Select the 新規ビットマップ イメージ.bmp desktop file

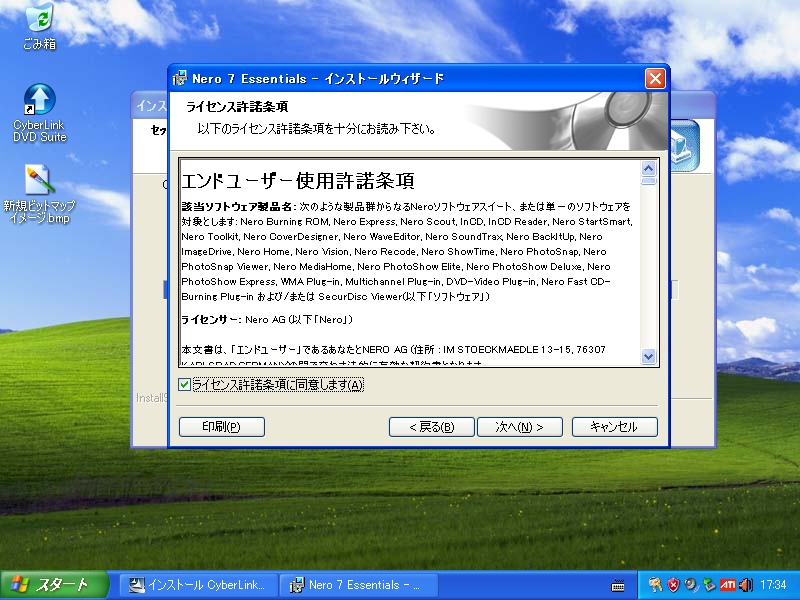pos(39,194)
